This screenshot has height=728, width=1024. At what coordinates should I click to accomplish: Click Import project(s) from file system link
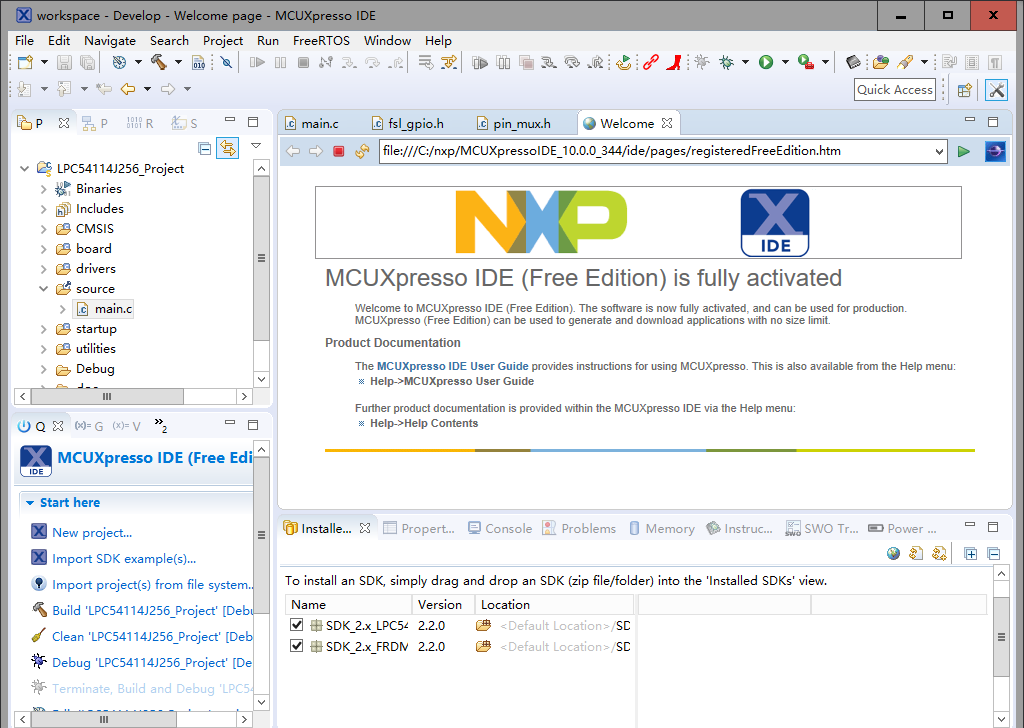point(152,584)
